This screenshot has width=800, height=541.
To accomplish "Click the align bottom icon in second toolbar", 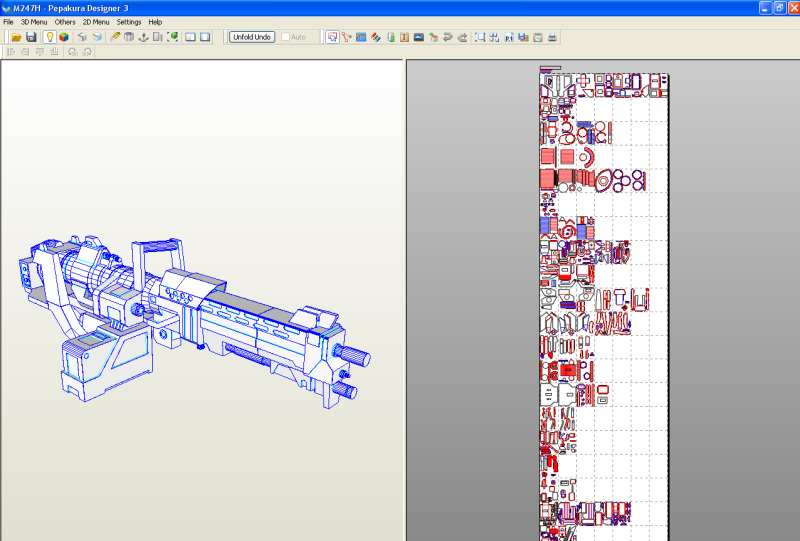I will click(x=54, y=52).
